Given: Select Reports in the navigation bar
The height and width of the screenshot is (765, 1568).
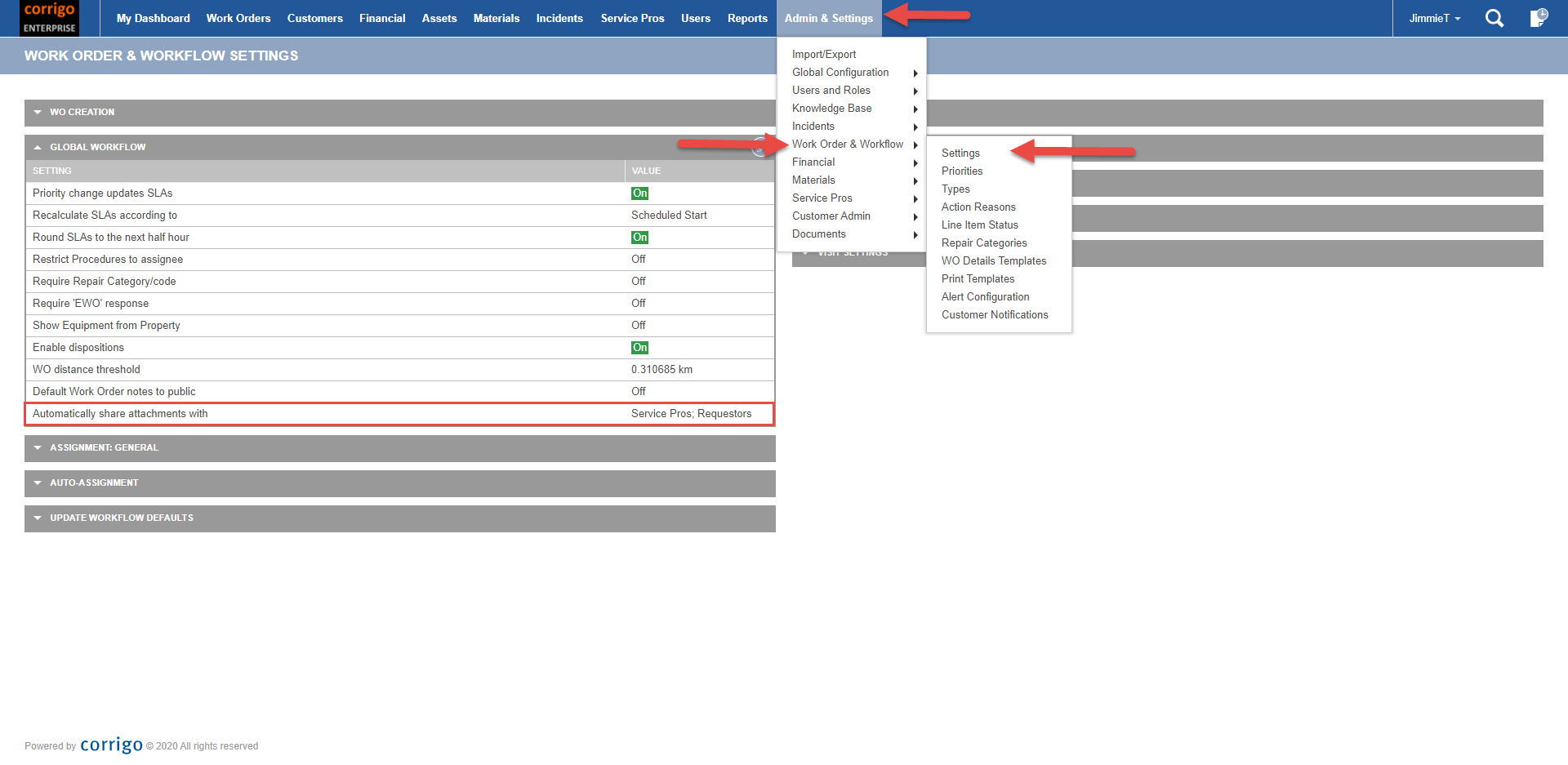Looking at the screenshot, I should 746,18.
